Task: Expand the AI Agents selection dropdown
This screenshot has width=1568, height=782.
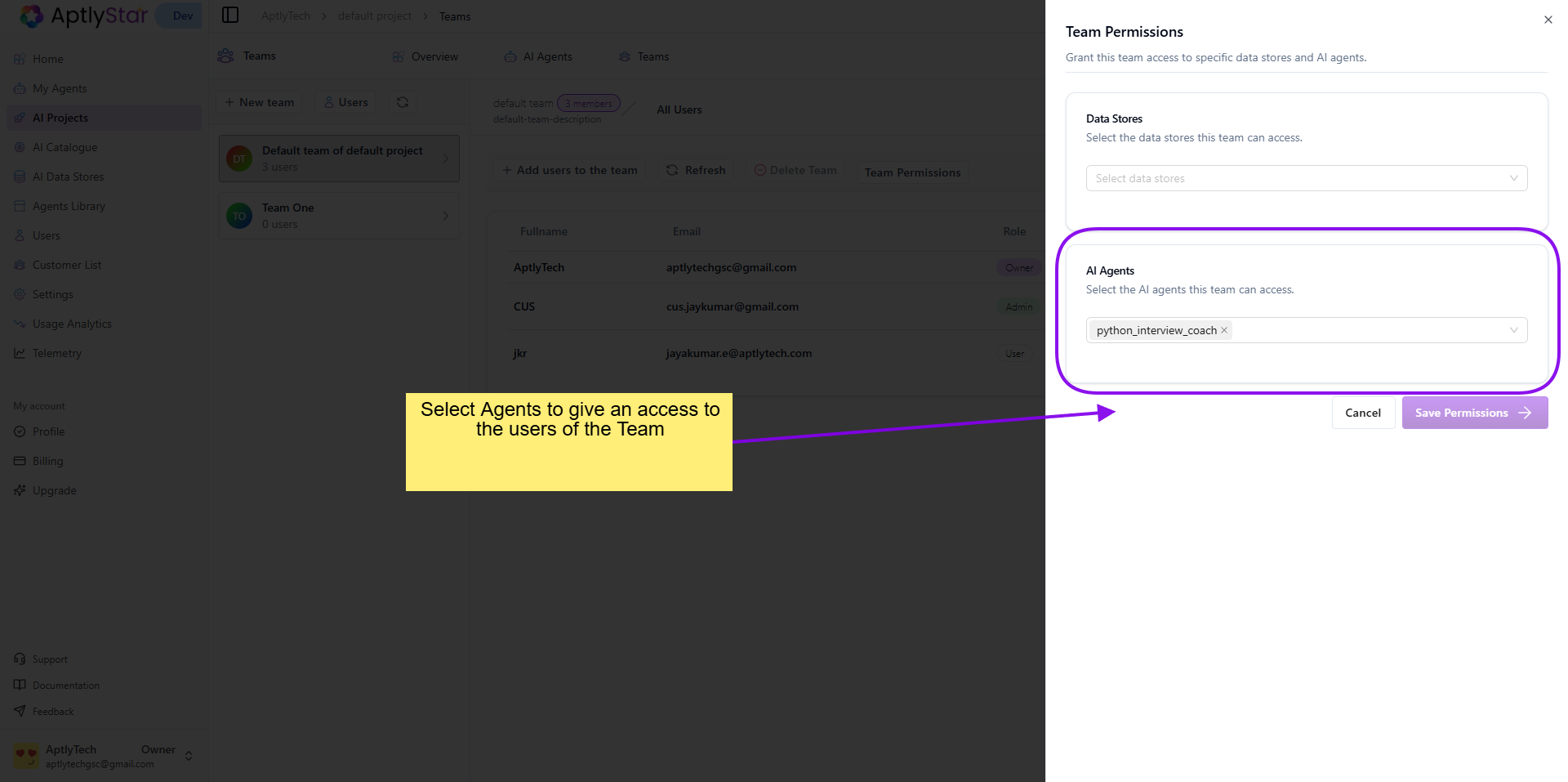Action: coord(1514,330)
